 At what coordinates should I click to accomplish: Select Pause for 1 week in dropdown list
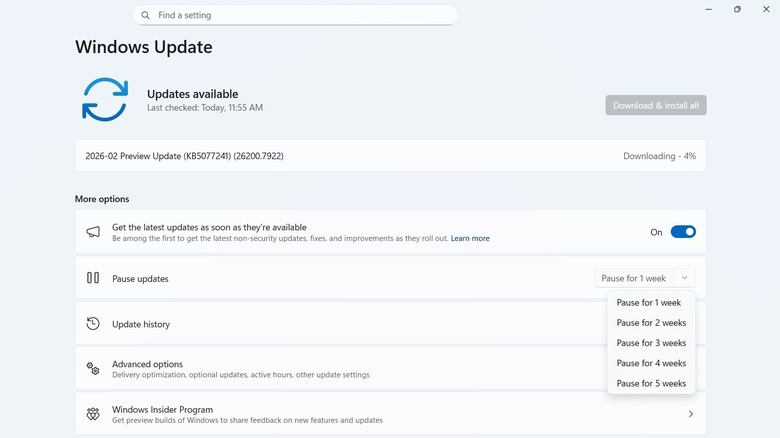click(649, 303)
